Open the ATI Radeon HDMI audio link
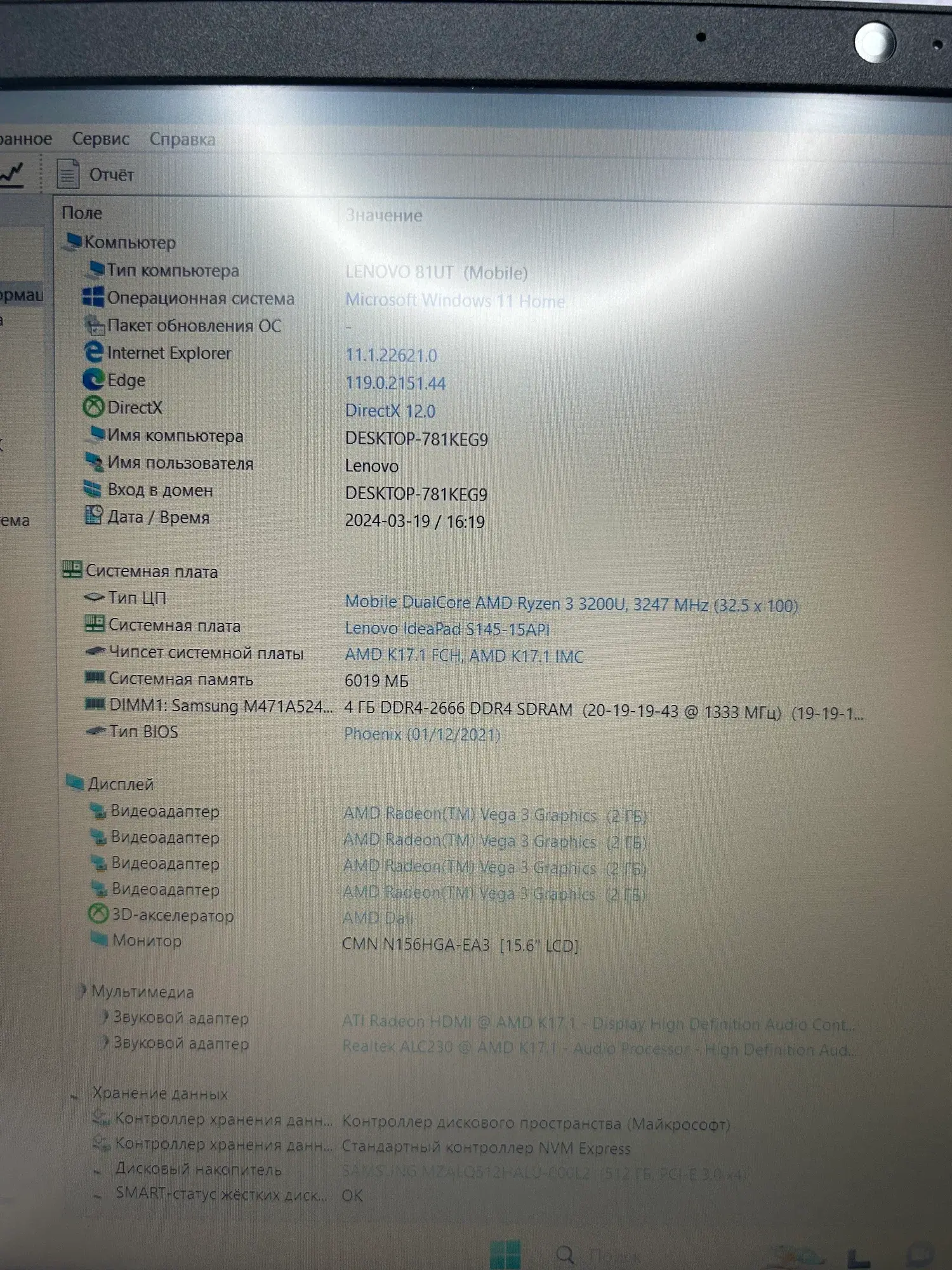The image size is (952, 1270). click(x=598, y=1023)
